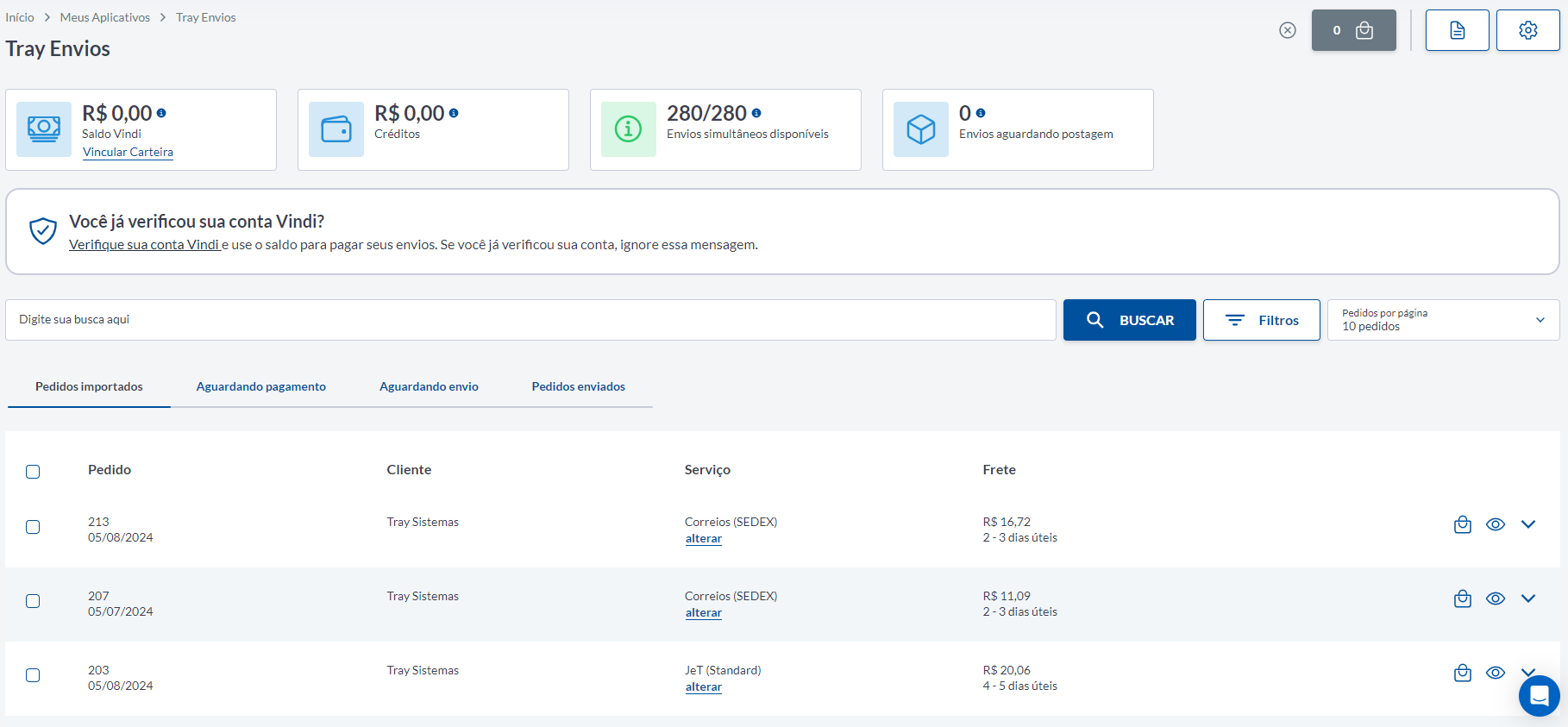This screenshot has width=1568, height=727.
Task: Click the circled X clear icon near cart
Action: 1288,30
